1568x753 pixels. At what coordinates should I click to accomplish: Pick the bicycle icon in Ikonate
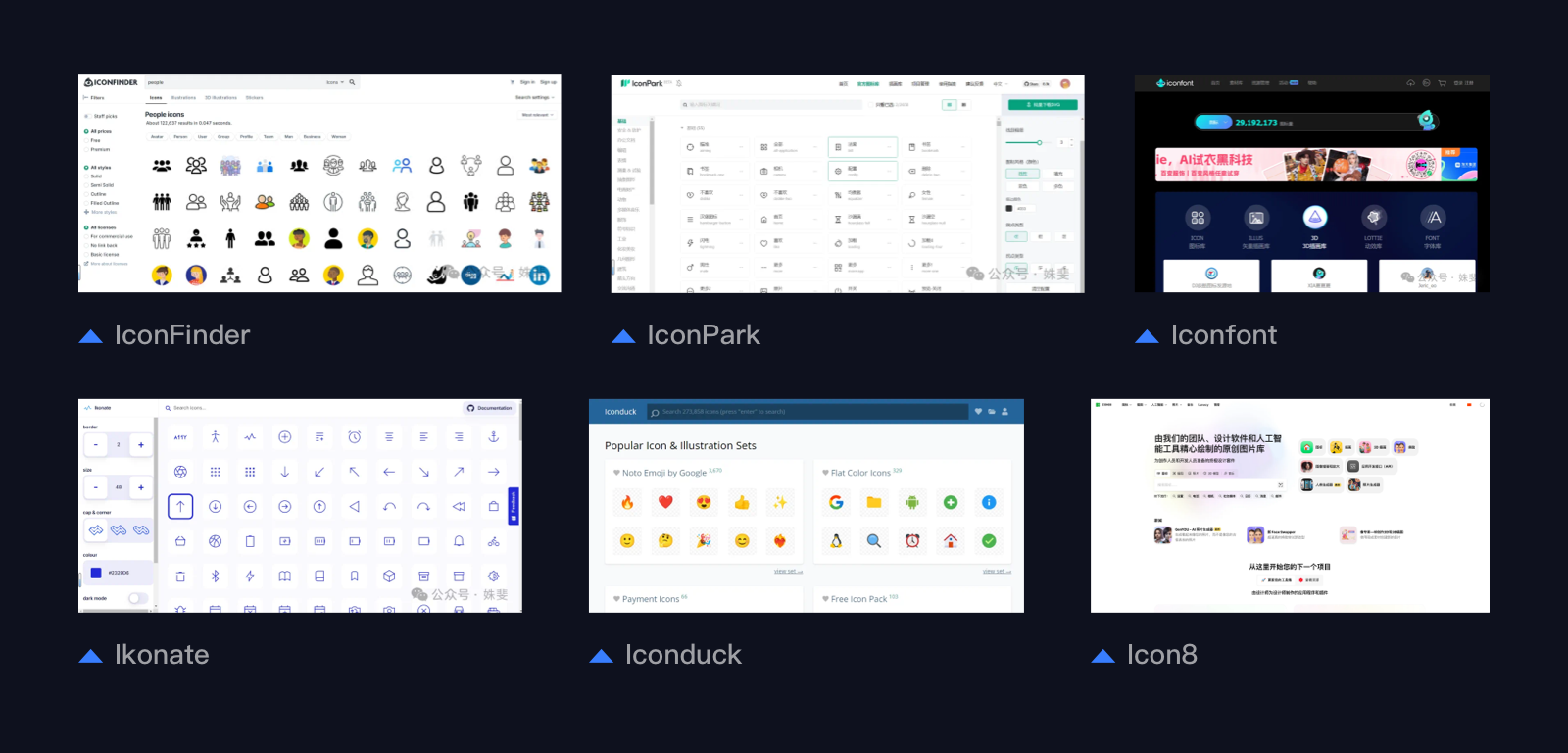494,541
